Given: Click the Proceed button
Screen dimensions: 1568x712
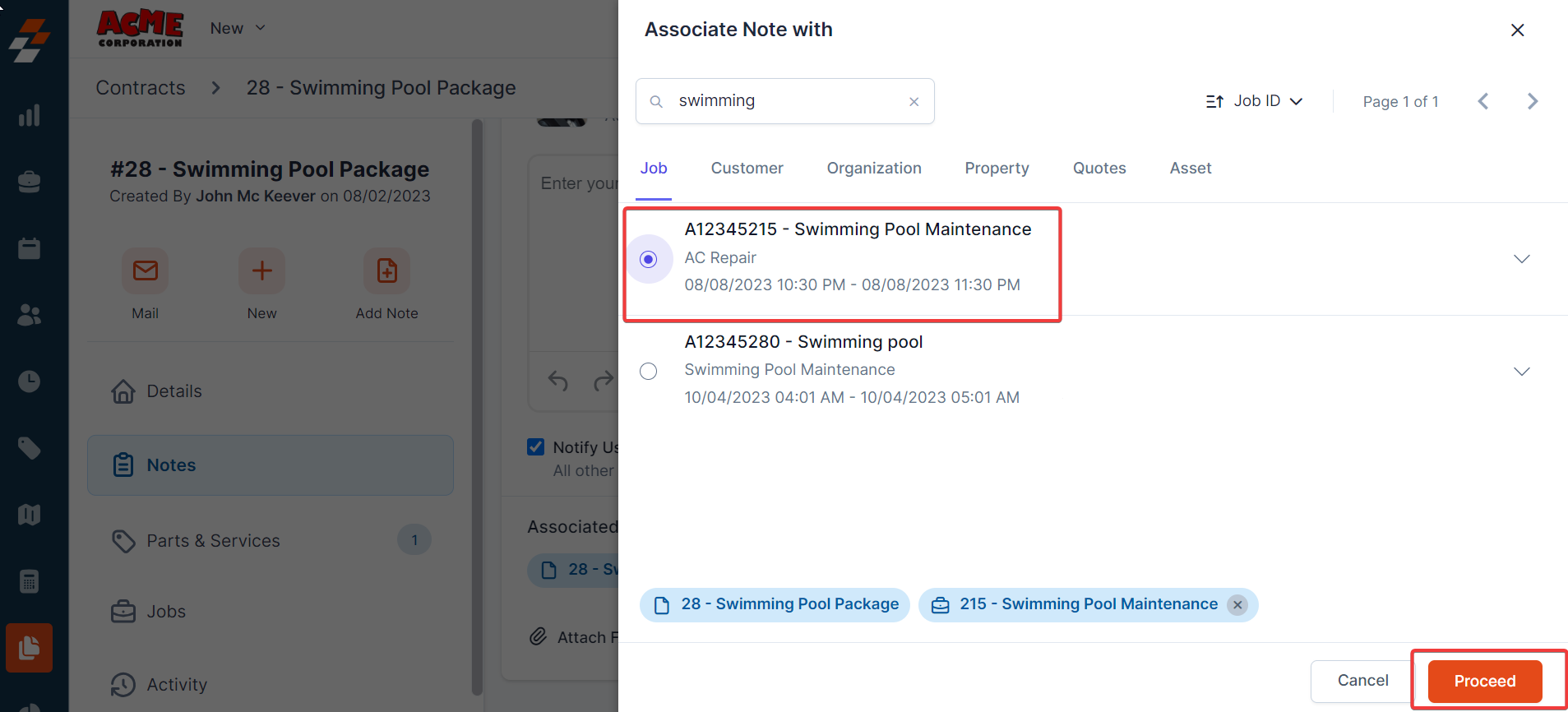Looking at the screenshot, I should click(x=1484, y=681).
